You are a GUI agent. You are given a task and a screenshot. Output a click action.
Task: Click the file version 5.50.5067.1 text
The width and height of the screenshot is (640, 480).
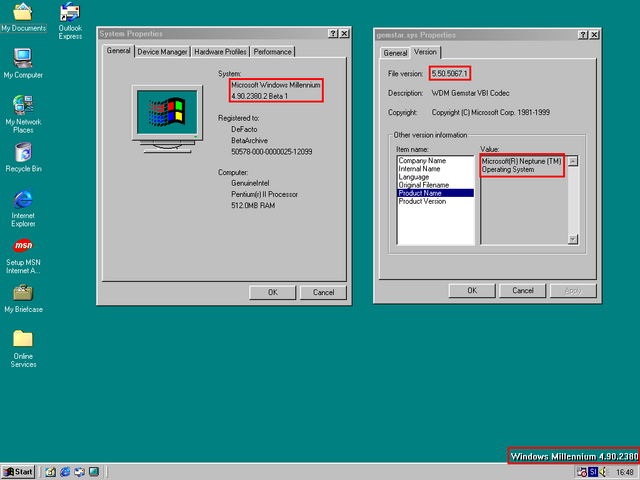point(449,74)
